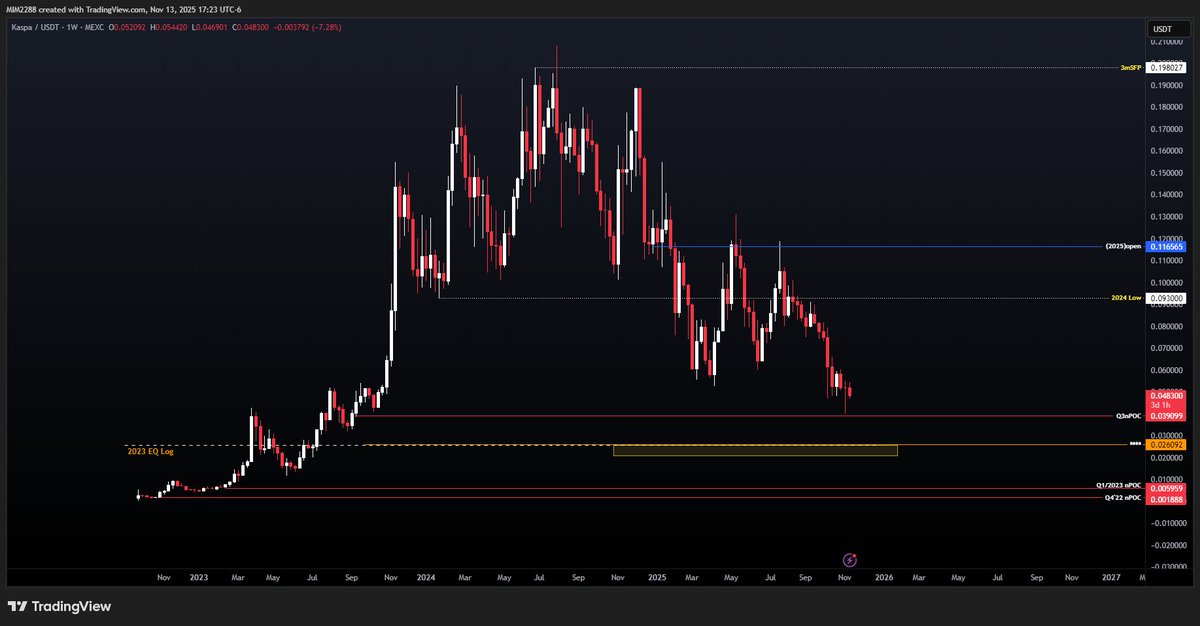Click the Kaspa / USDT symbol title

tap(36, 27)
